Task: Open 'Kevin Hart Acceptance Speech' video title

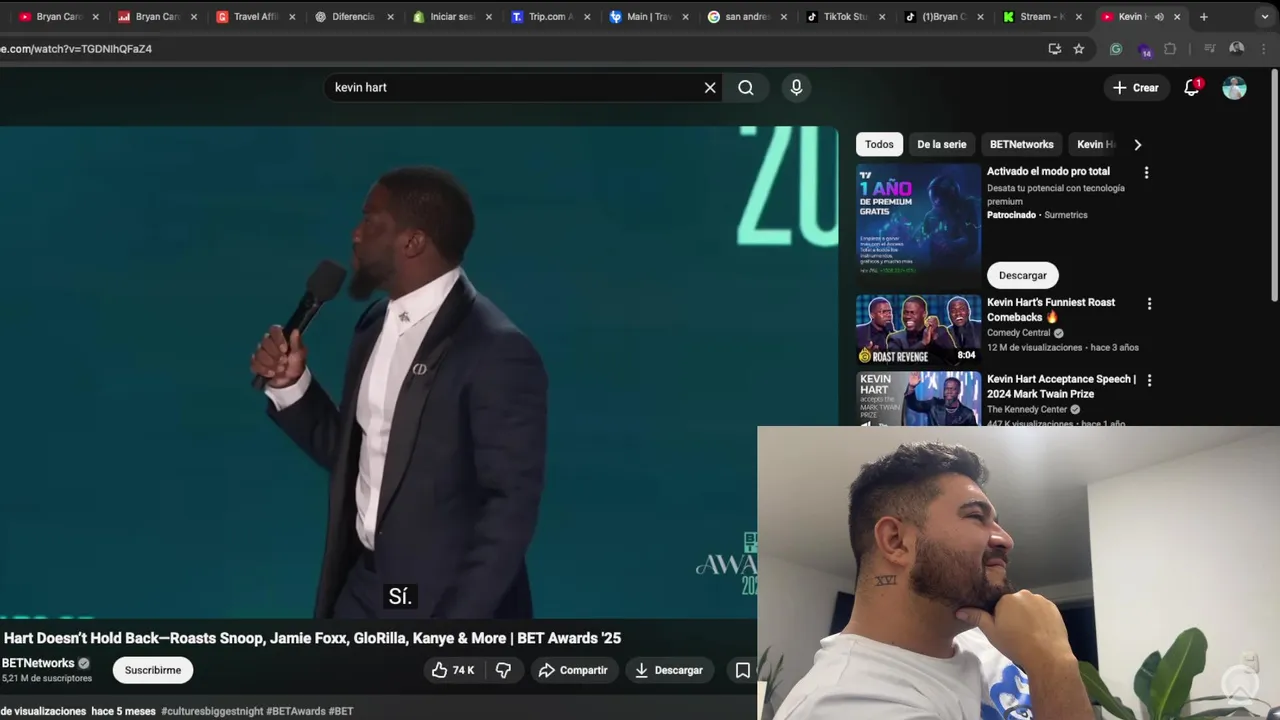Action: point(1061,386)
